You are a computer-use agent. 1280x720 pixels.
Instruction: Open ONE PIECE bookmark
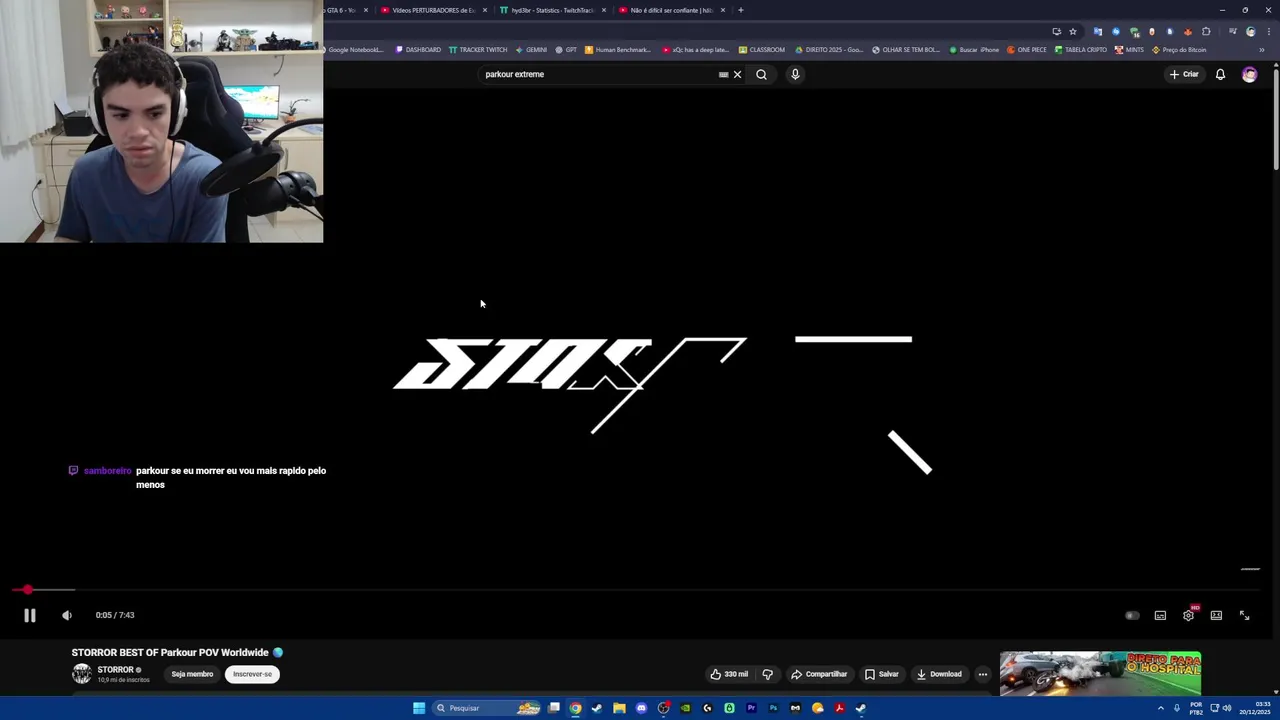1027,50
